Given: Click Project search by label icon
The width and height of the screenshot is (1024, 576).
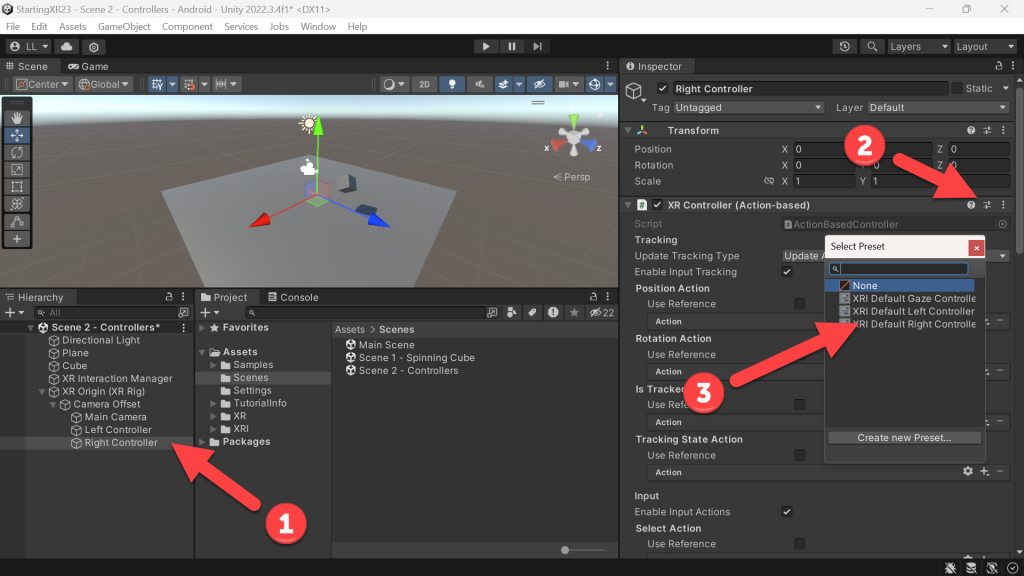Looking at the screenshot, I should [532, 313].
